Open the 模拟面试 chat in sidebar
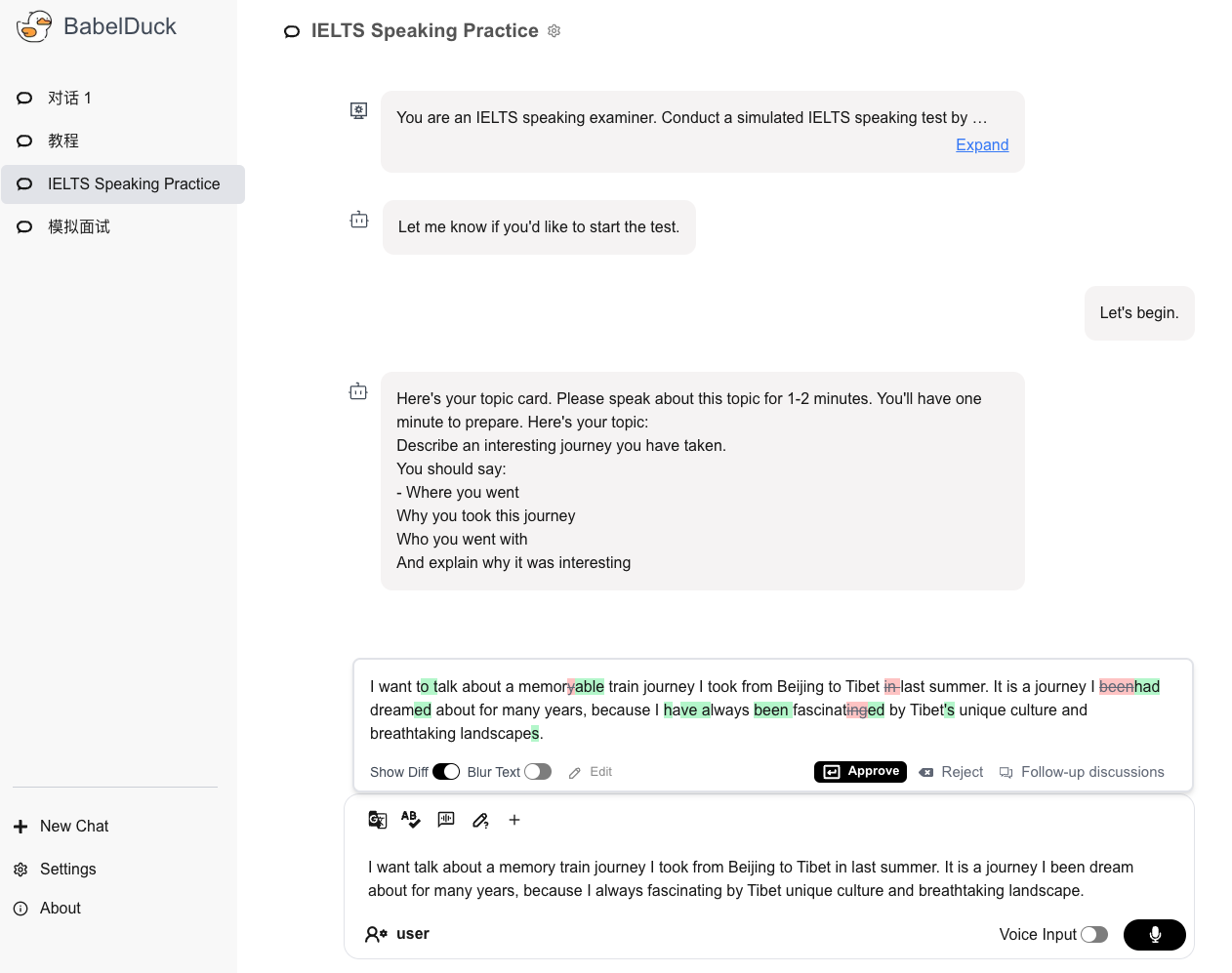The height and width of the screenshot is (973, 1232). 79,227
